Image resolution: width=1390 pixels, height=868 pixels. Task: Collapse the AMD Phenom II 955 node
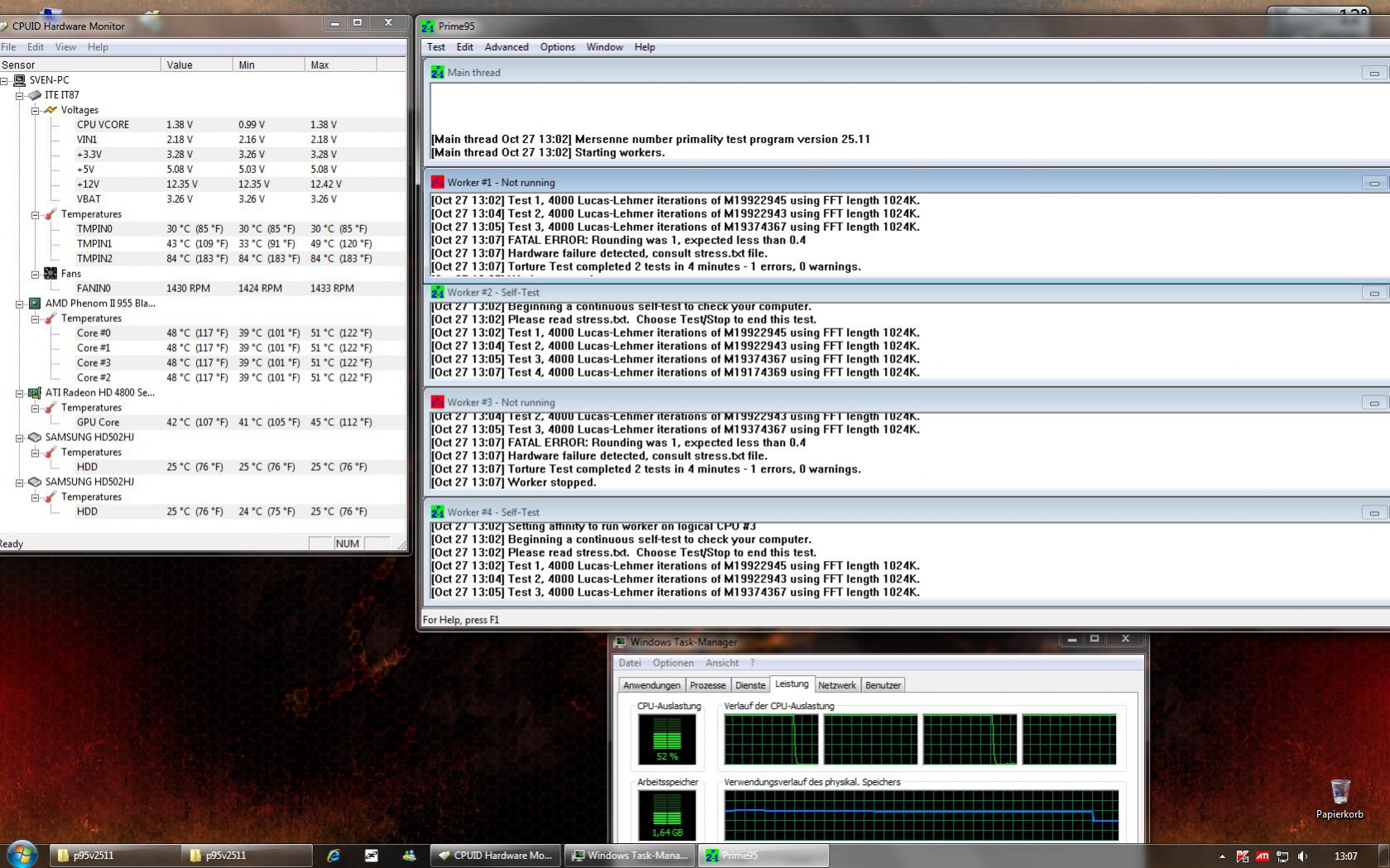tap(20, 304)
